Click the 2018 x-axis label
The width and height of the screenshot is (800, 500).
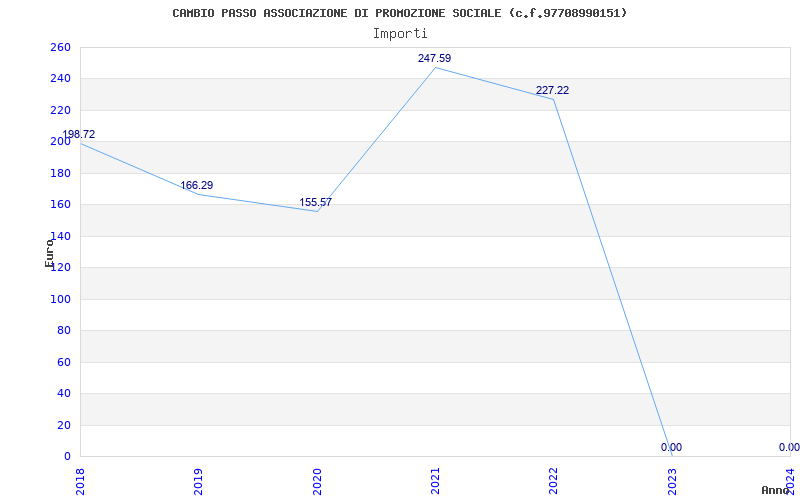coord(80,482)
